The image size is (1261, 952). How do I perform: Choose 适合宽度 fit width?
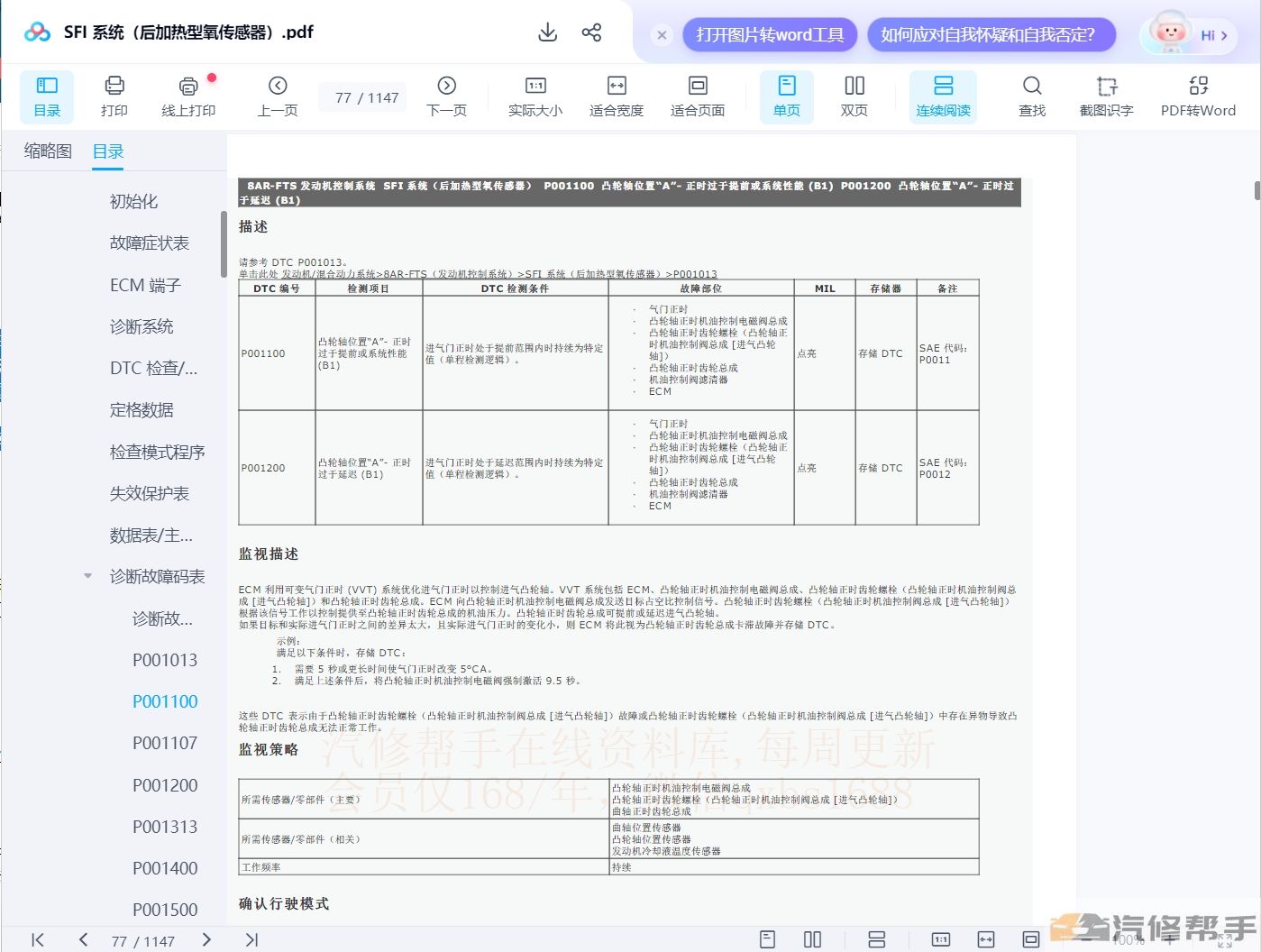[617, 96]
